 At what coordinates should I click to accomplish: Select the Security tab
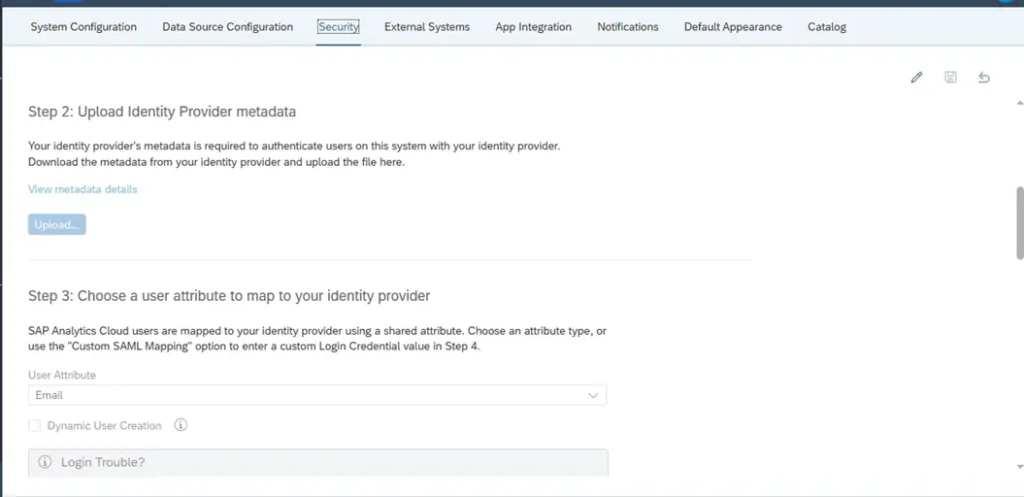click(338, 27)
